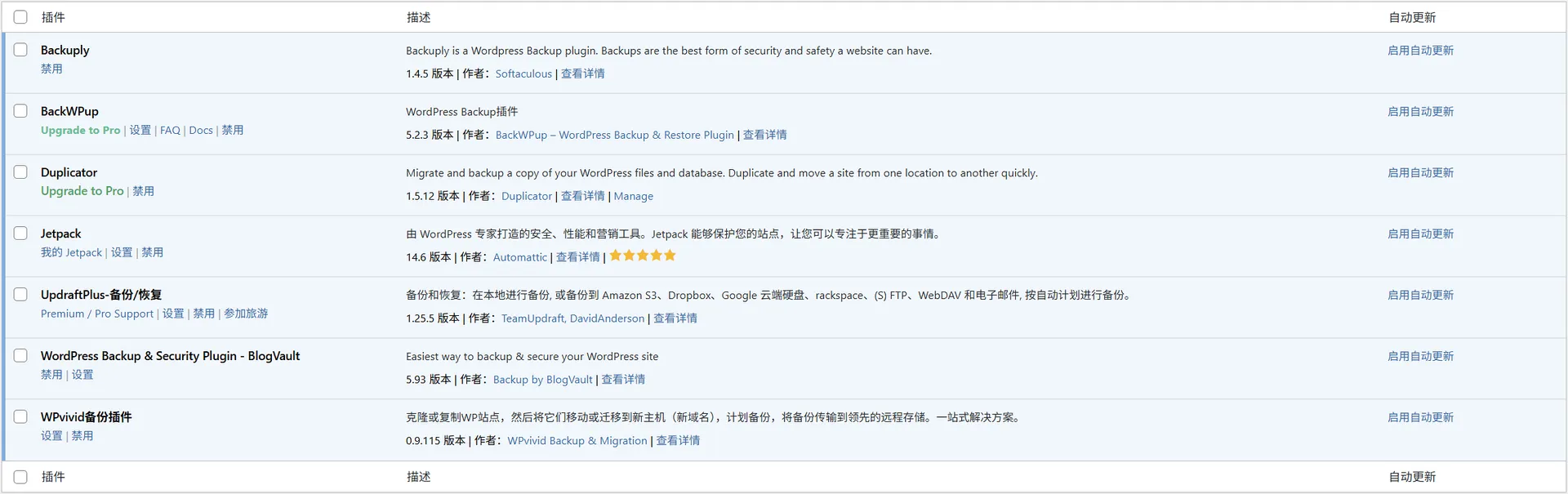This screenshot has width=1568, height=494.
Task: Open 我的 Jetpack link
Action: click(x=71, y=252)
